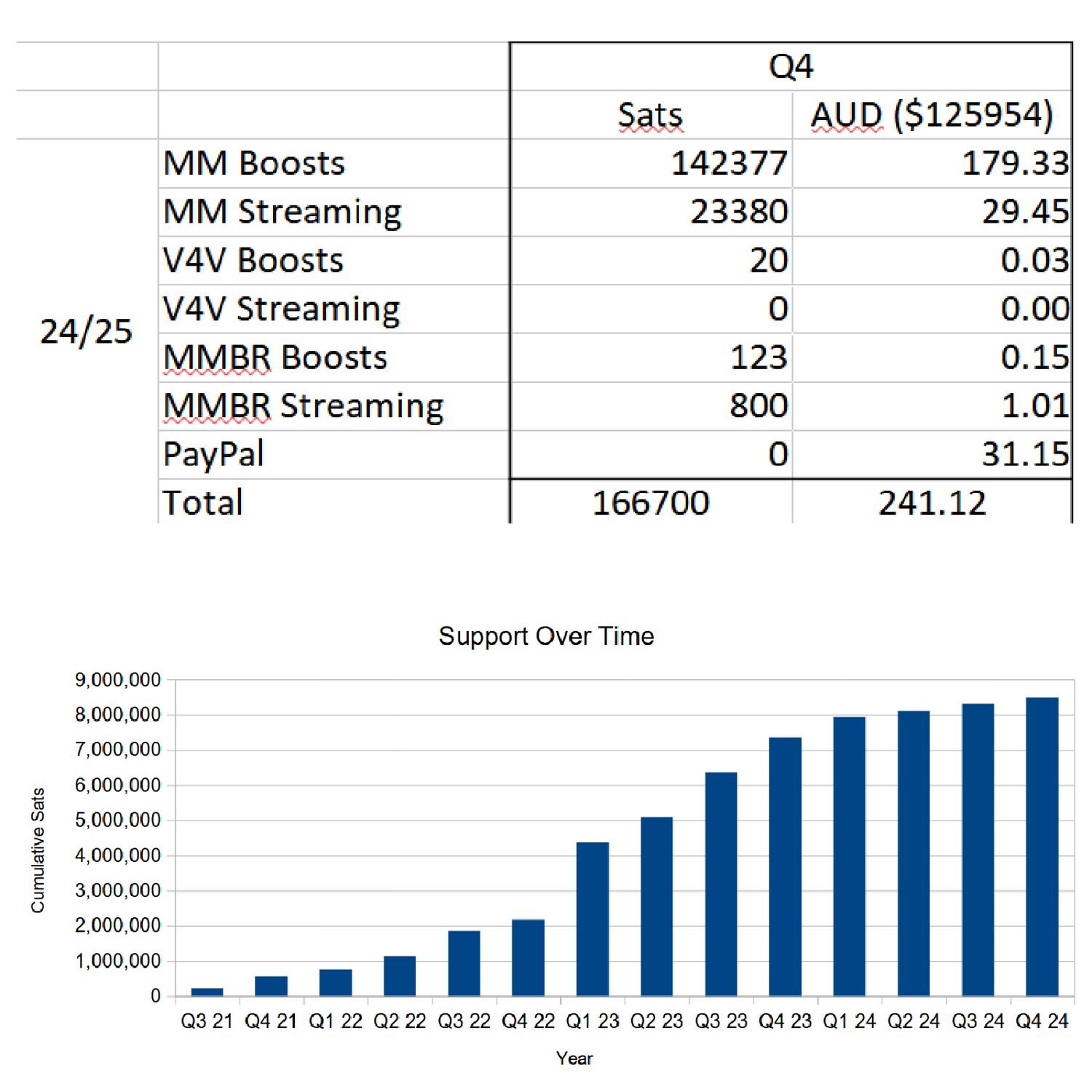The image size is (1092, 1092).
Task: Select the Q1 23 bar
Action: (593, 919)
